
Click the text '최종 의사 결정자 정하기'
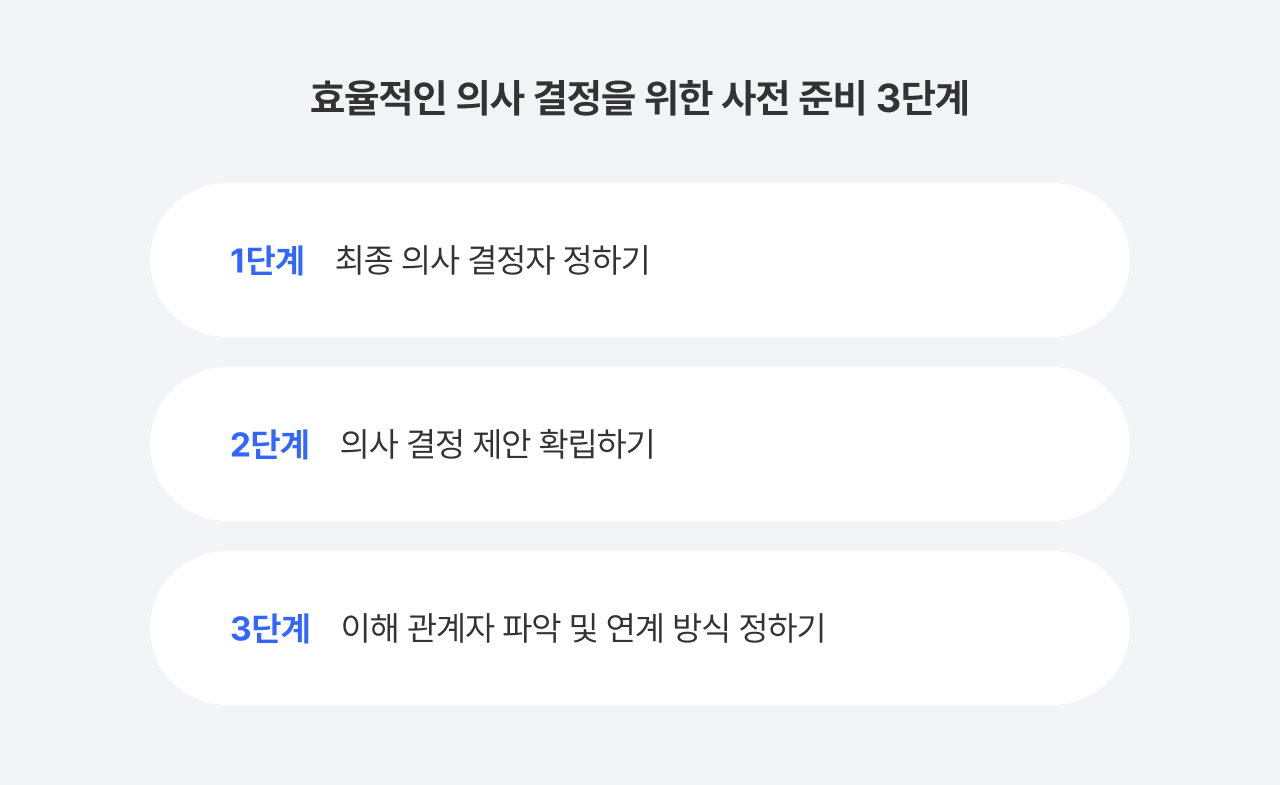tap(493, 260)
